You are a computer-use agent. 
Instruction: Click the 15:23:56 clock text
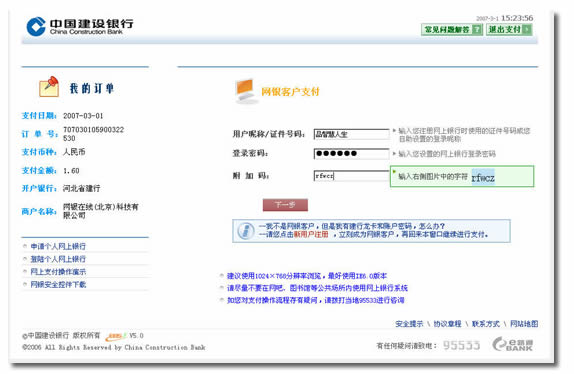tap(517, 18)
